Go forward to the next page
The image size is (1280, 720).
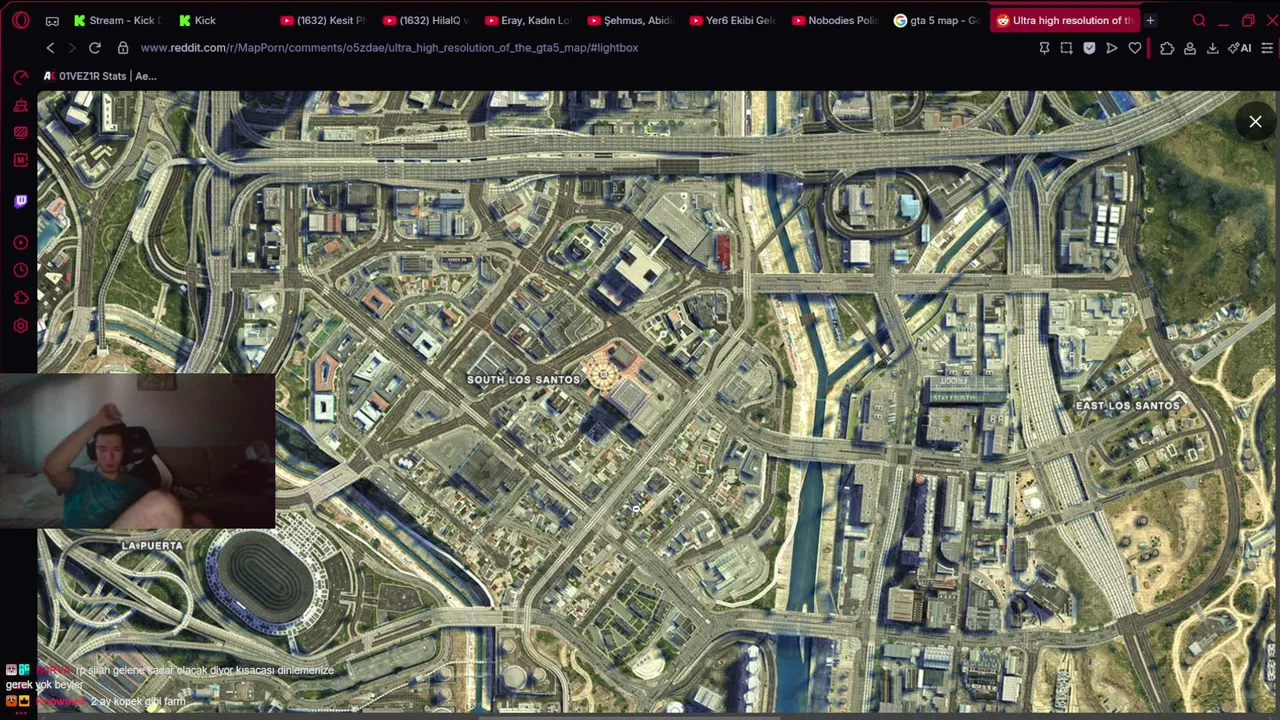click(72, 48)
